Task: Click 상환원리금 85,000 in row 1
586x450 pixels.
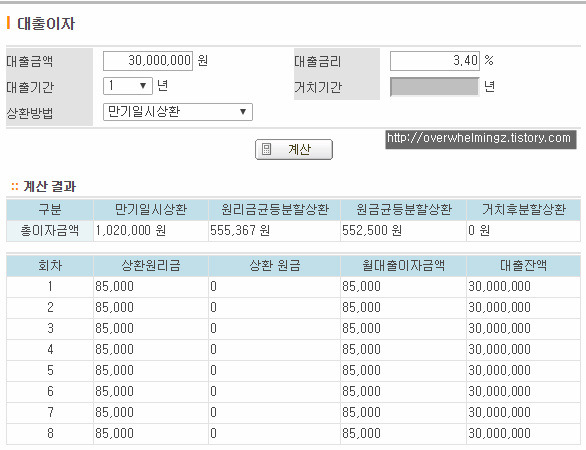Action: [x=114, y=287]
